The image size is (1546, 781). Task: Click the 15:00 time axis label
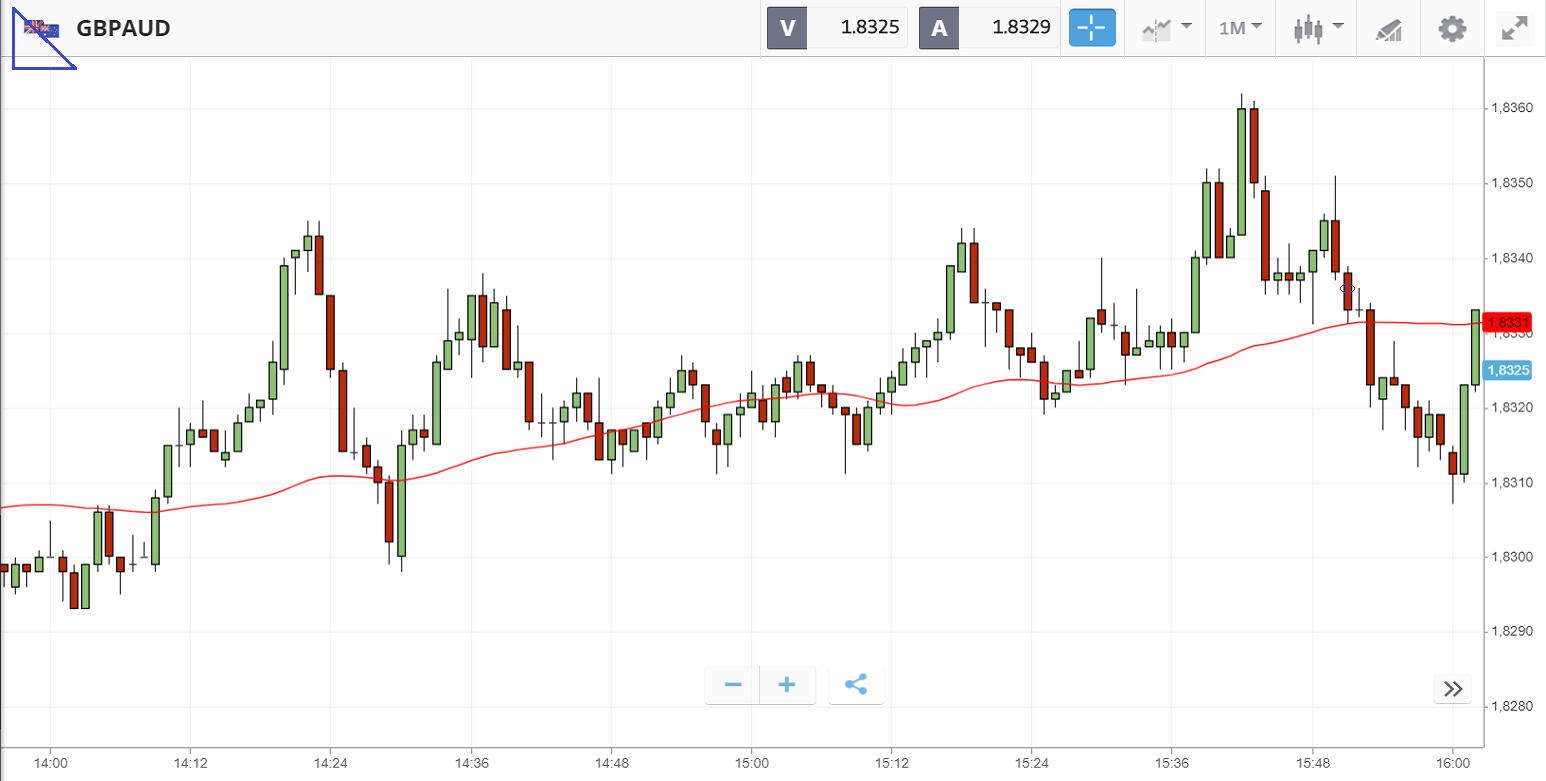pyautogui.click(x=751, y=762)
